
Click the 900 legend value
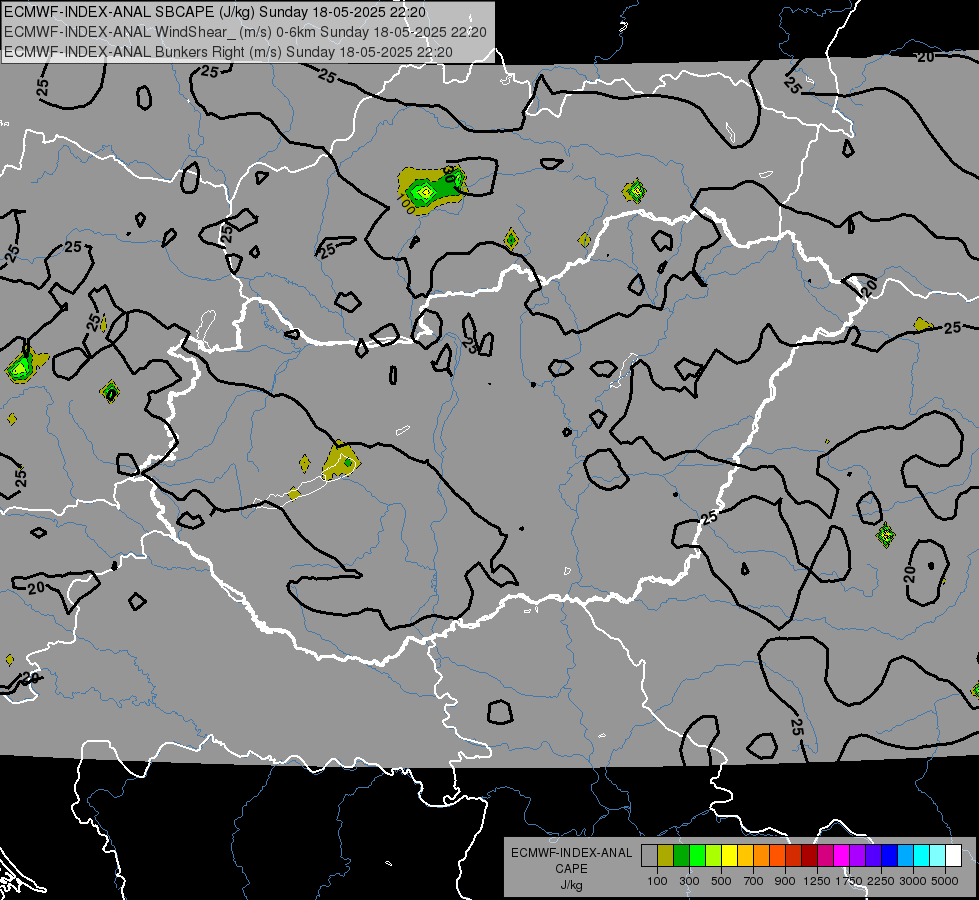coord(785,881)
